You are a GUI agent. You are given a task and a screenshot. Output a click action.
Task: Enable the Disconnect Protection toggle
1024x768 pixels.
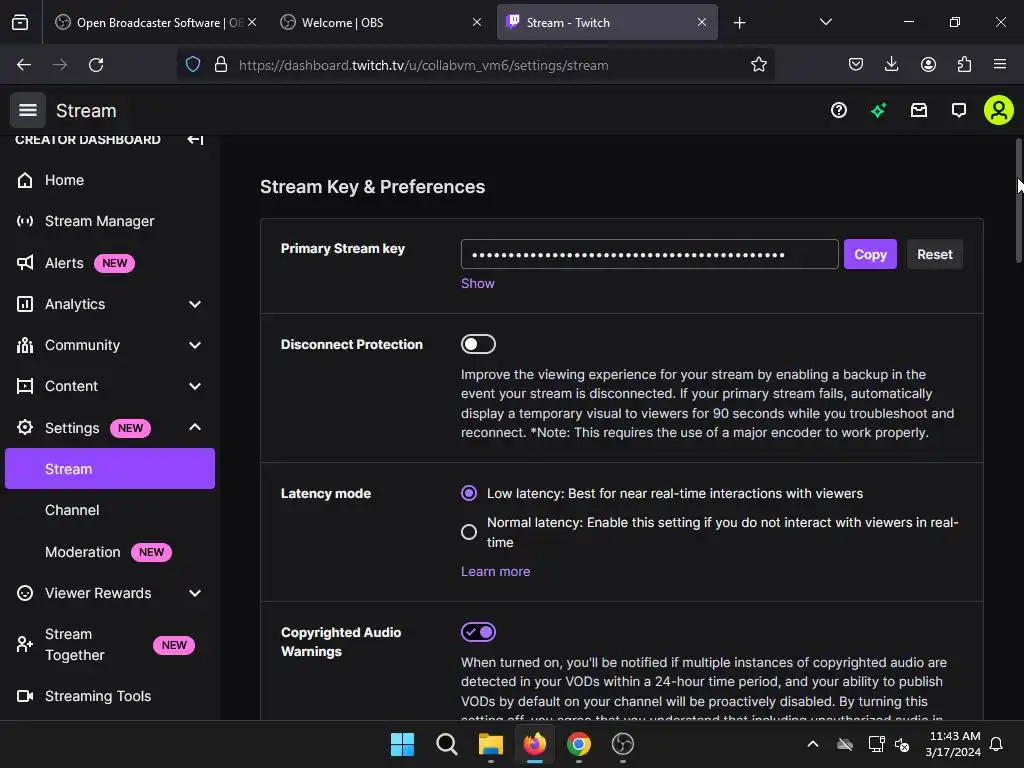click(x=478, y=344)
